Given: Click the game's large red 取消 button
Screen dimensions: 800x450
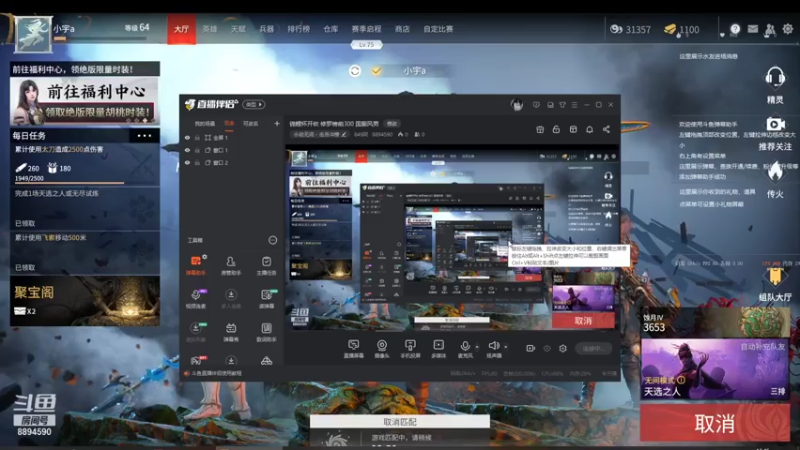Looking at the screenshot, I should [x=714, y=423].
